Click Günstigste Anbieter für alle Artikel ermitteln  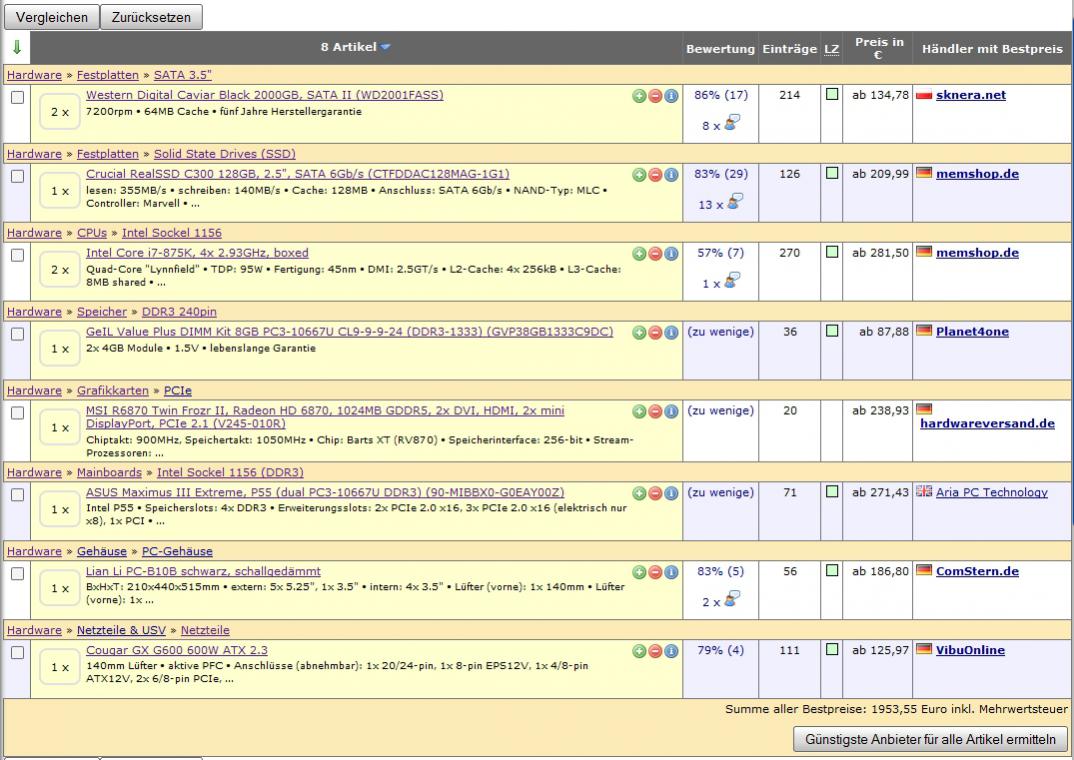coord(930,739)
